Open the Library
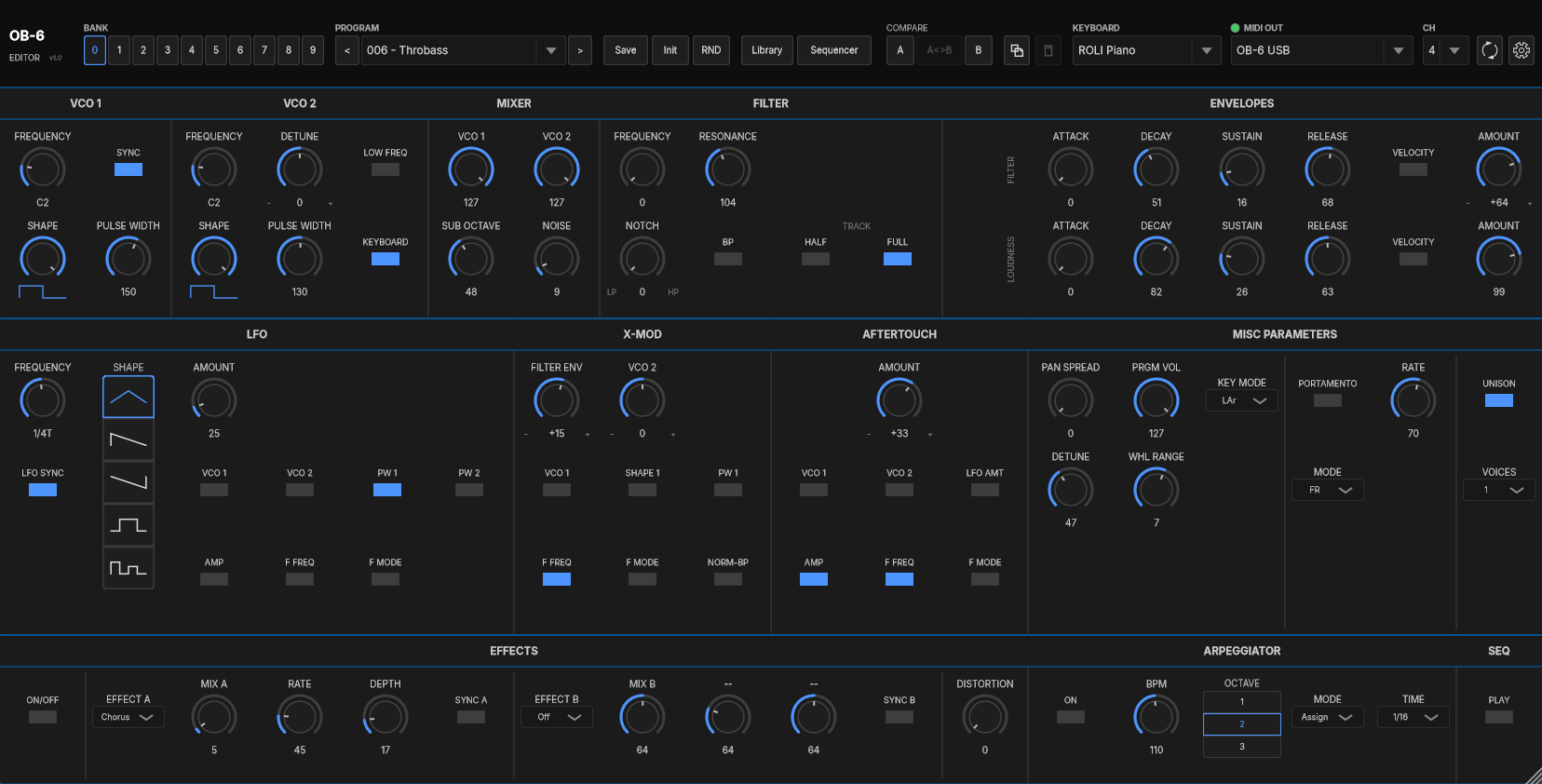Screen dimensions: 1542x784 [767, 50]
